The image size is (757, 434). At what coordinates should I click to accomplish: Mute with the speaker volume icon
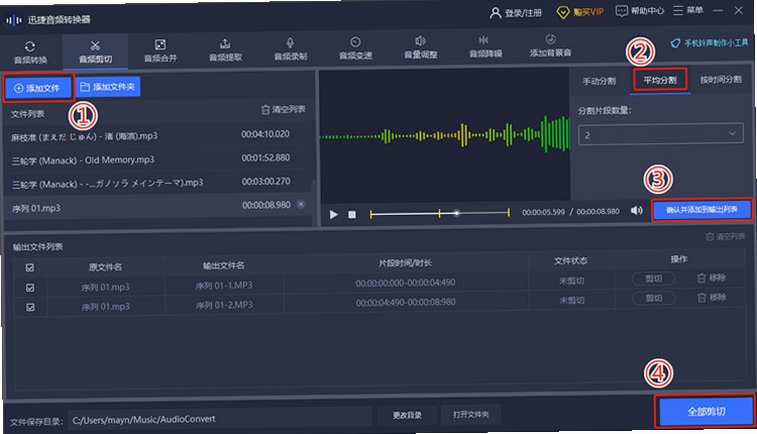coord(637,210)
